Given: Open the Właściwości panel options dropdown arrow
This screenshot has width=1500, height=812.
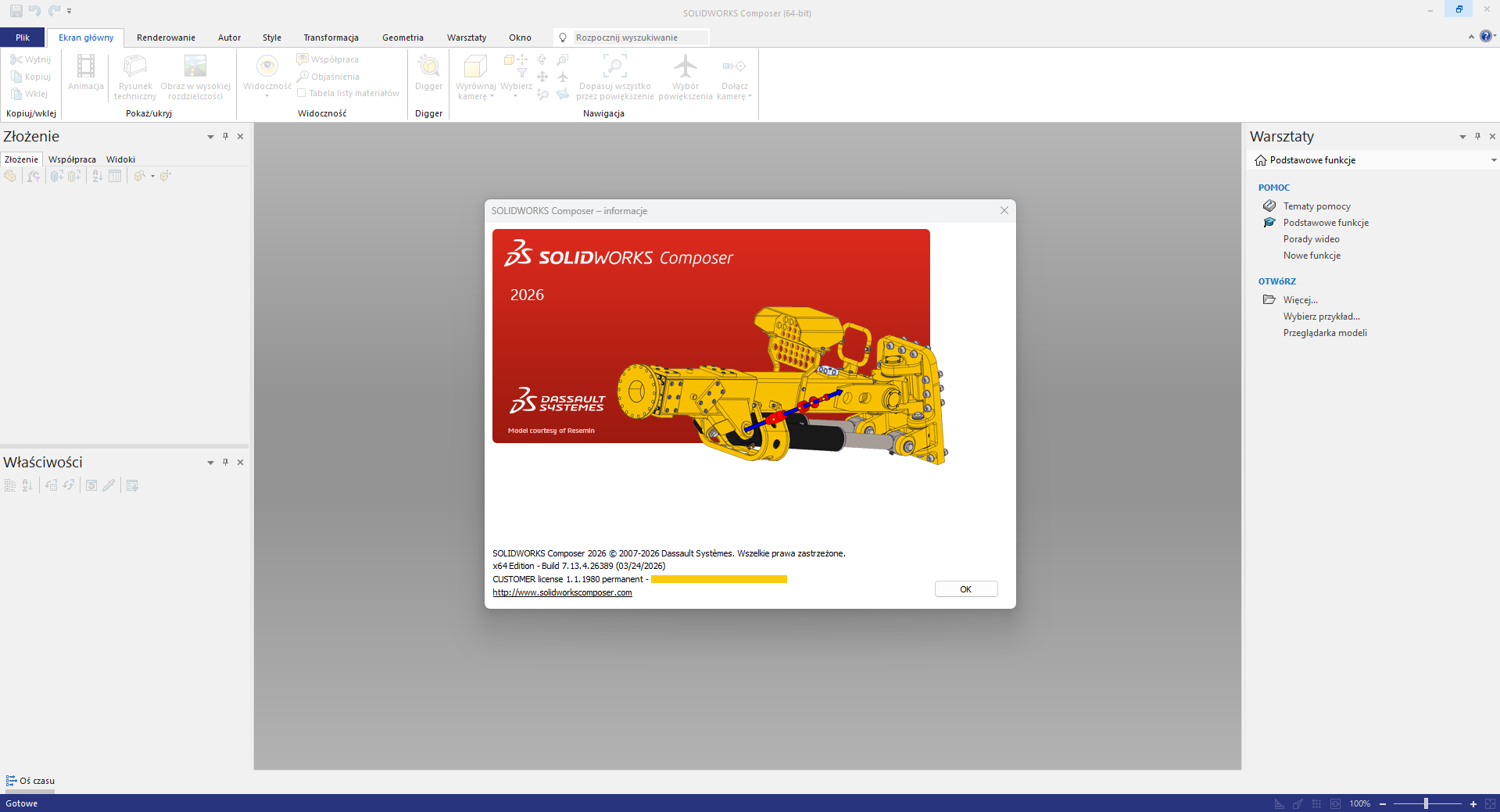Looking at the screenshot, I should (210, 463).
